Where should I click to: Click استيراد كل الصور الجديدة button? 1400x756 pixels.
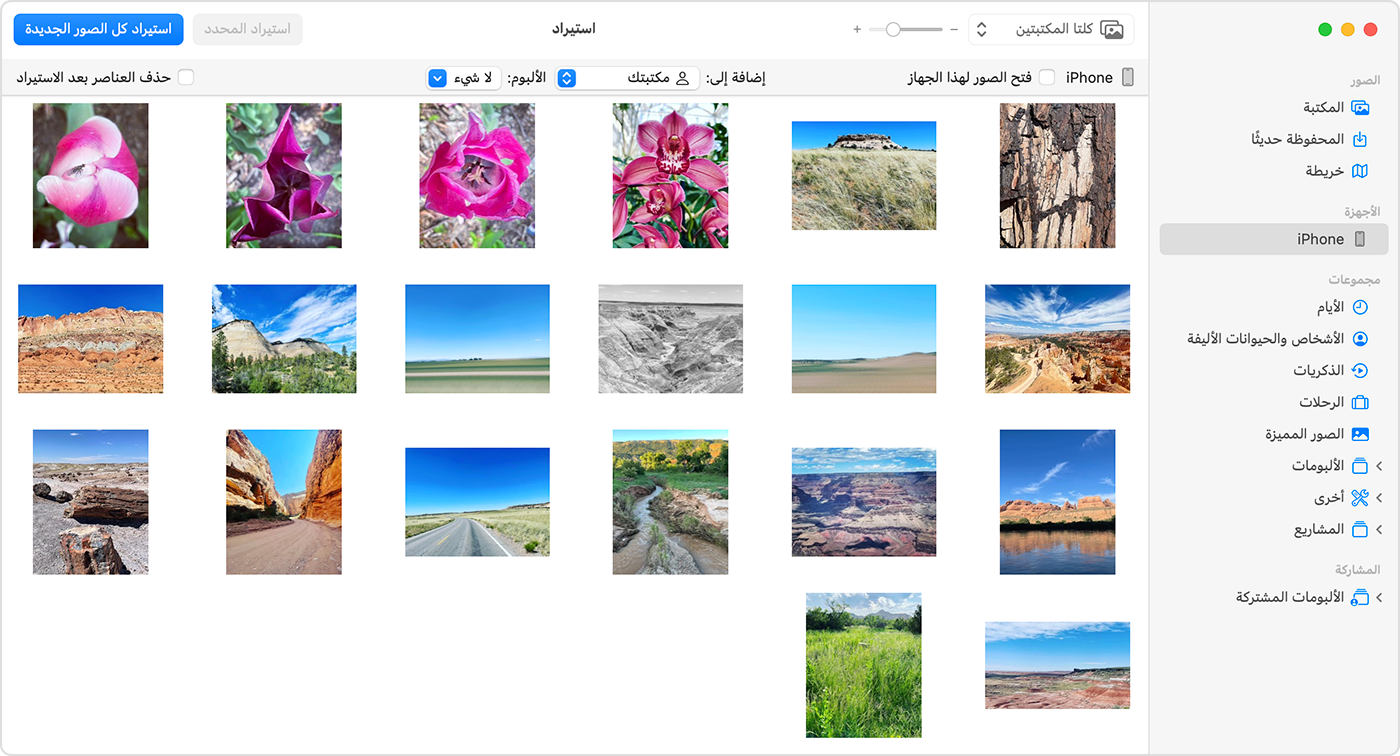click(97, 29)
